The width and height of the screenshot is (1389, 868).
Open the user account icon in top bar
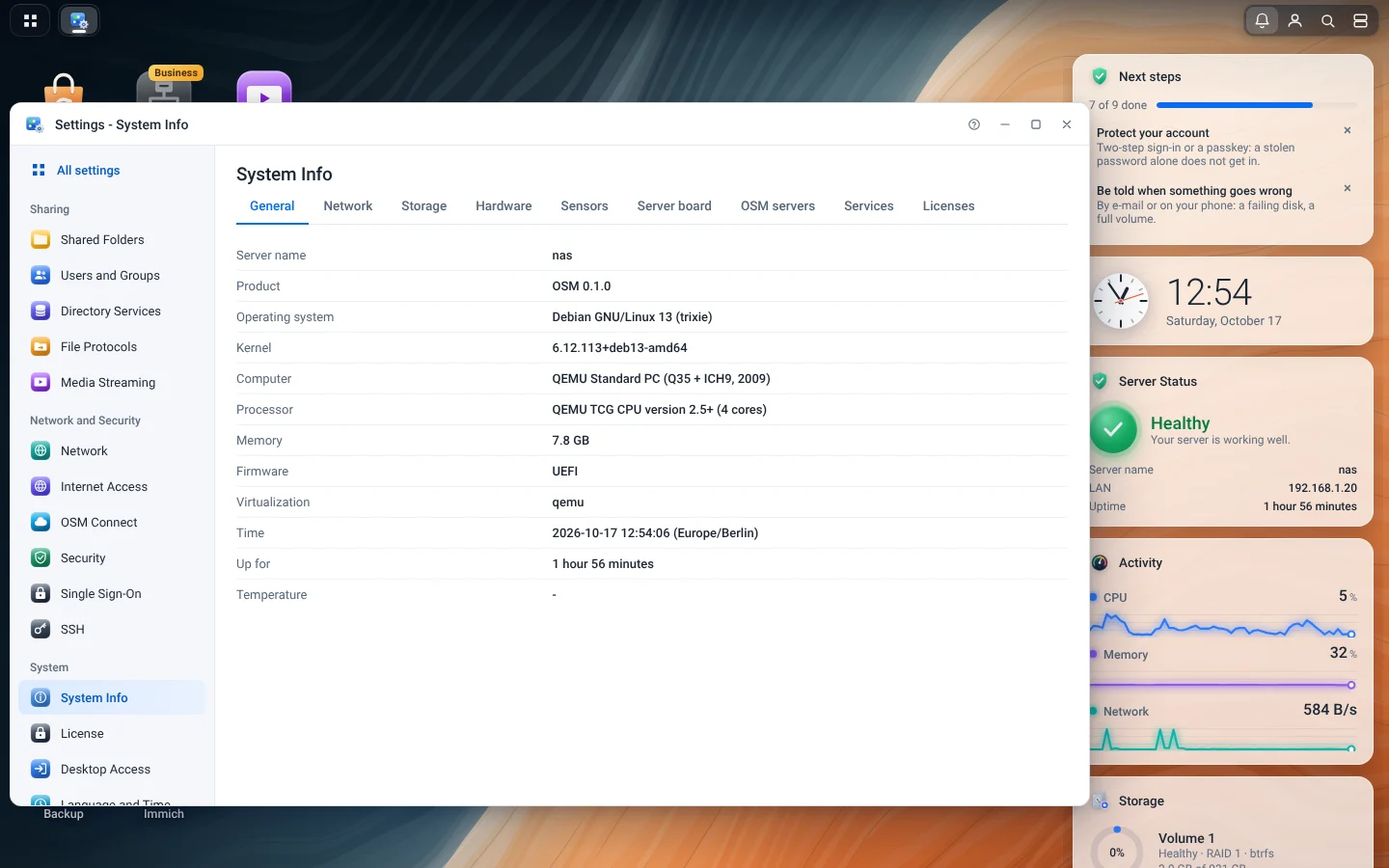pos(1294,20)
